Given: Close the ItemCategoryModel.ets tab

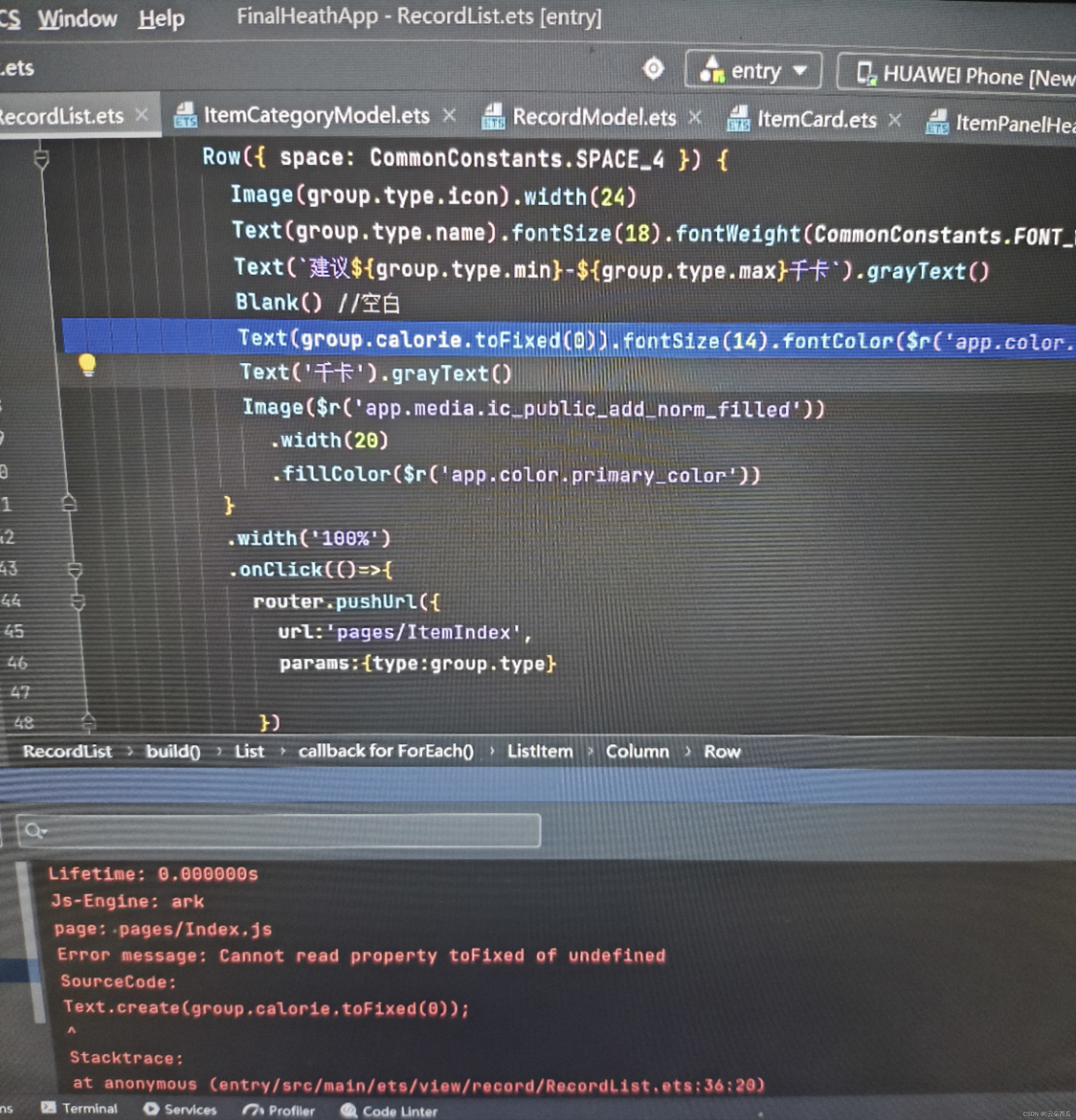Looking at the screenshot, I should click(x=449, y=115).
